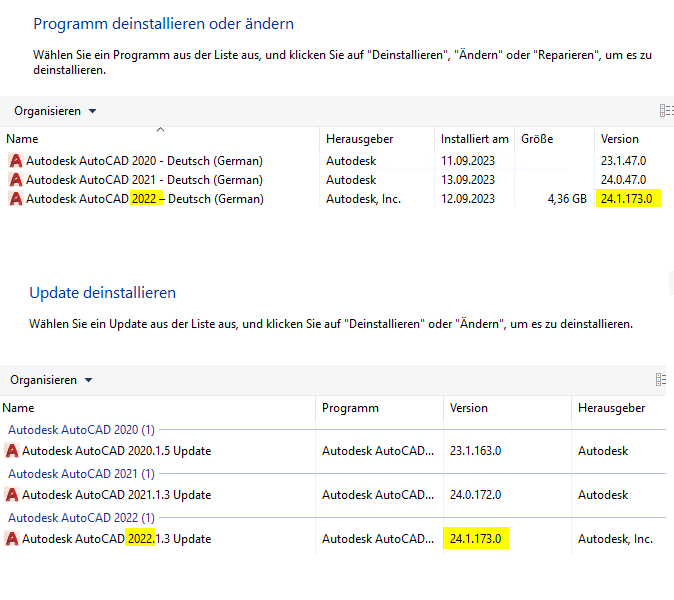Open view options icon in updates toolbar
The height and width of the screenshot is (600, 674).
[662, 380]
